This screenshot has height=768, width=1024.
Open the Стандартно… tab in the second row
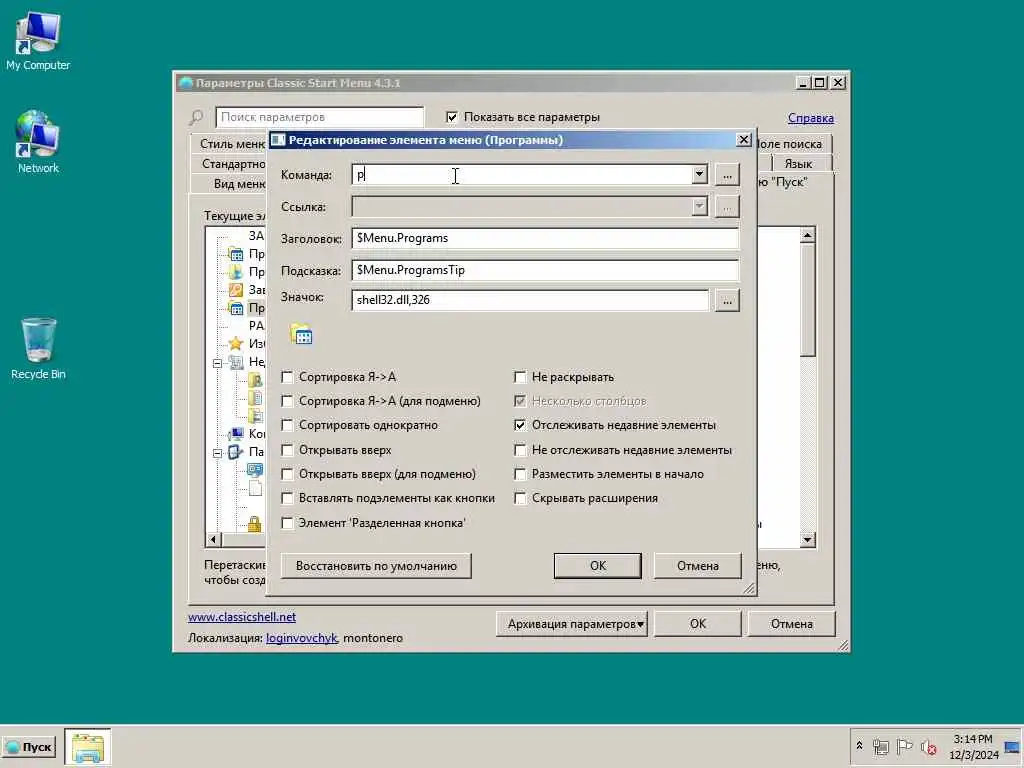point(230,163)
